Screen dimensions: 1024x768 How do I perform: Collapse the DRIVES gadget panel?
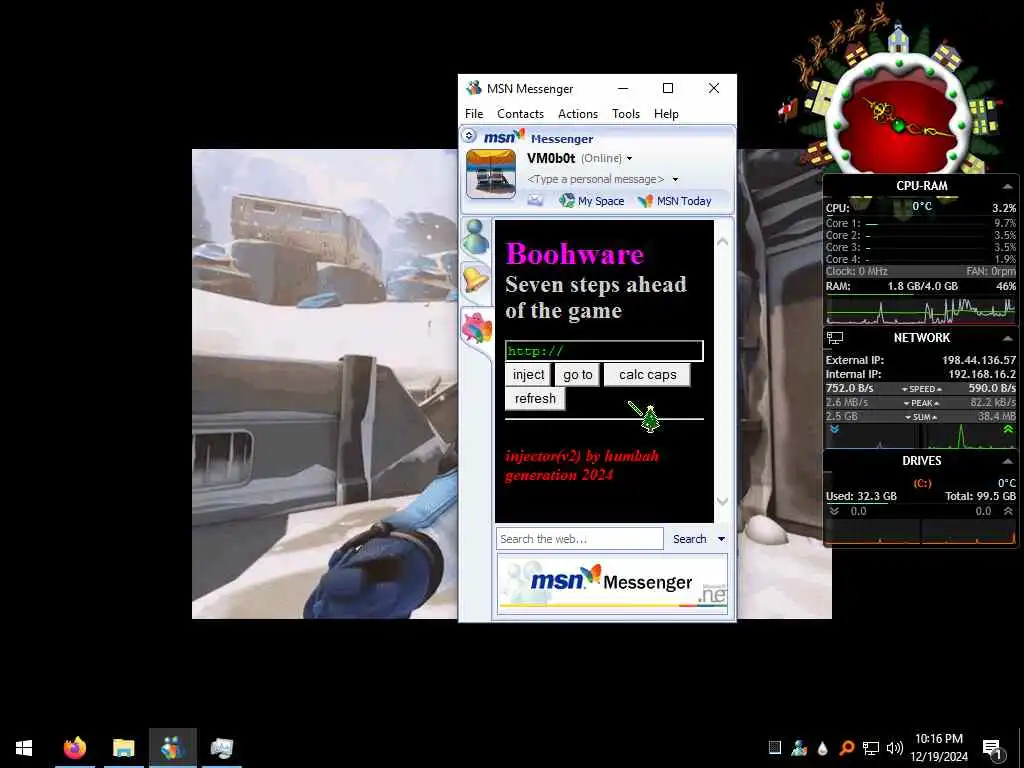tap(1008, 461)
